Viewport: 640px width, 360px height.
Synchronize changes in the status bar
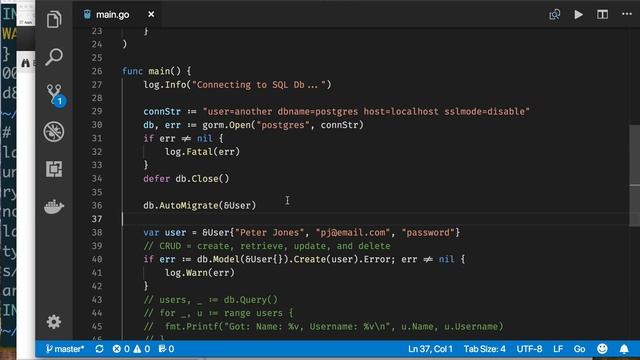pos(99,349)
